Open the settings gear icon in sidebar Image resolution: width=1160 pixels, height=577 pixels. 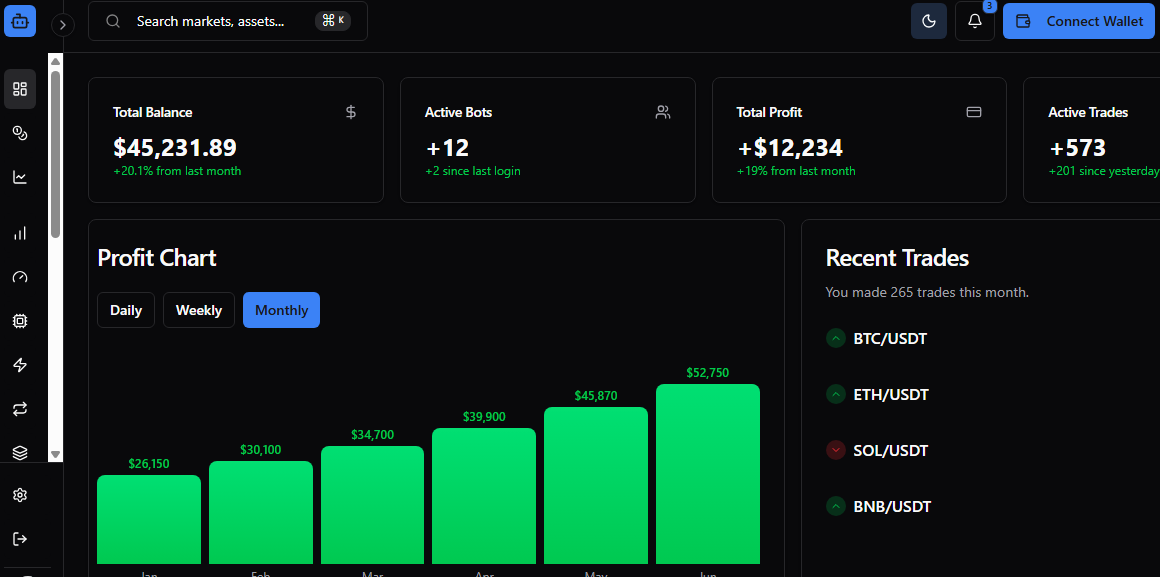click(20, 495)
